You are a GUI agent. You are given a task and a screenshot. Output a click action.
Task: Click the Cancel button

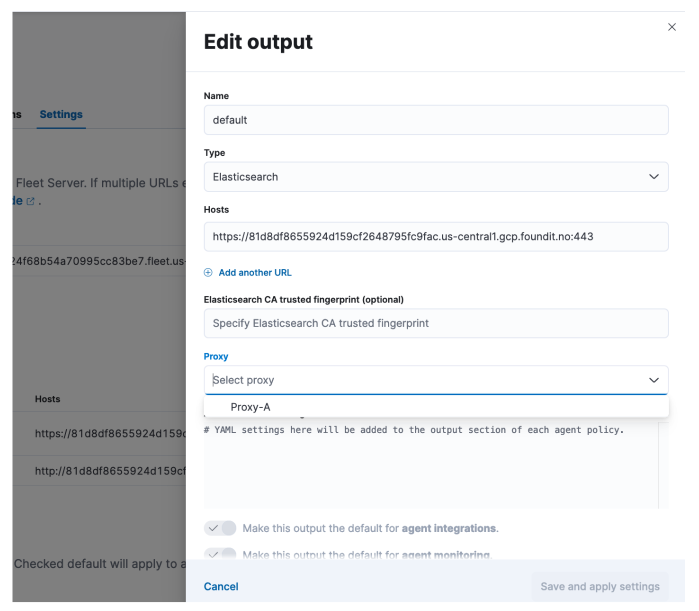[221, 586]
